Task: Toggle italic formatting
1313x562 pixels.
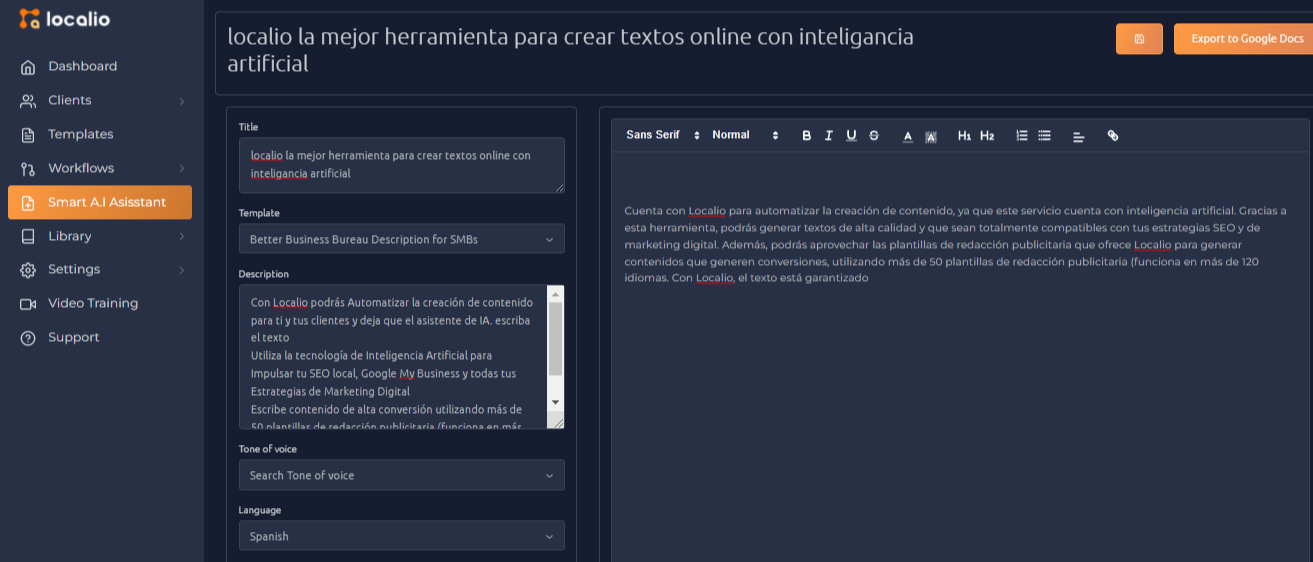Action: pyautogui.click(x=829, y=136)
